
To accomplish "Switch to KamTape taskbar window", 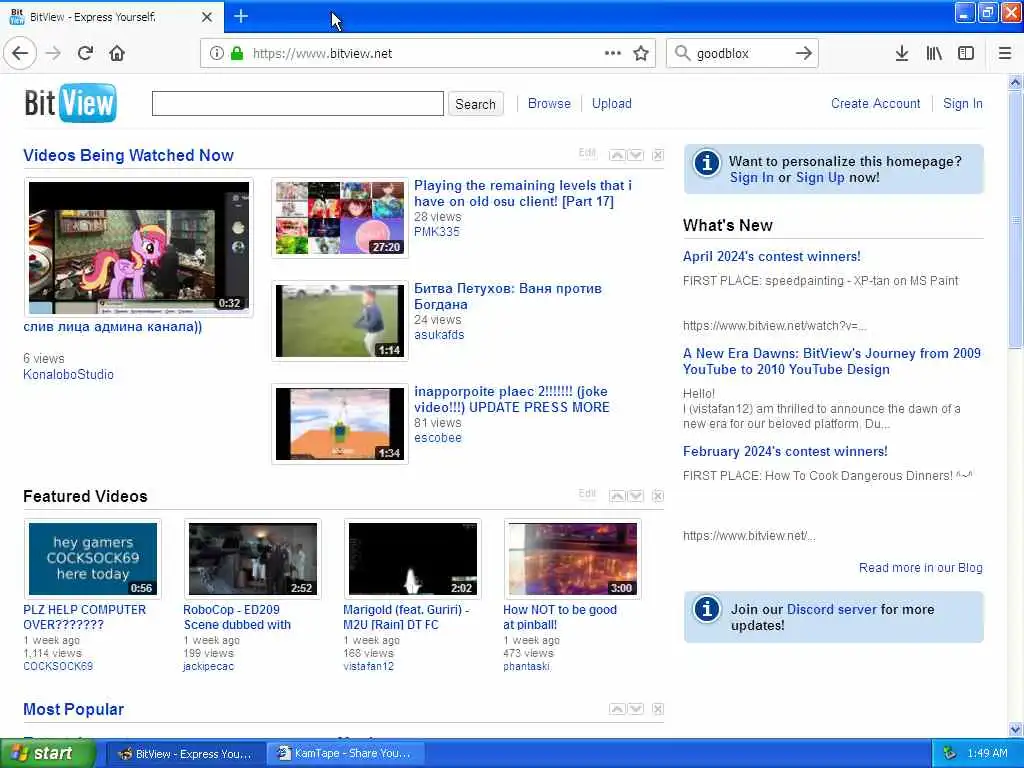I will coord(345,754).
